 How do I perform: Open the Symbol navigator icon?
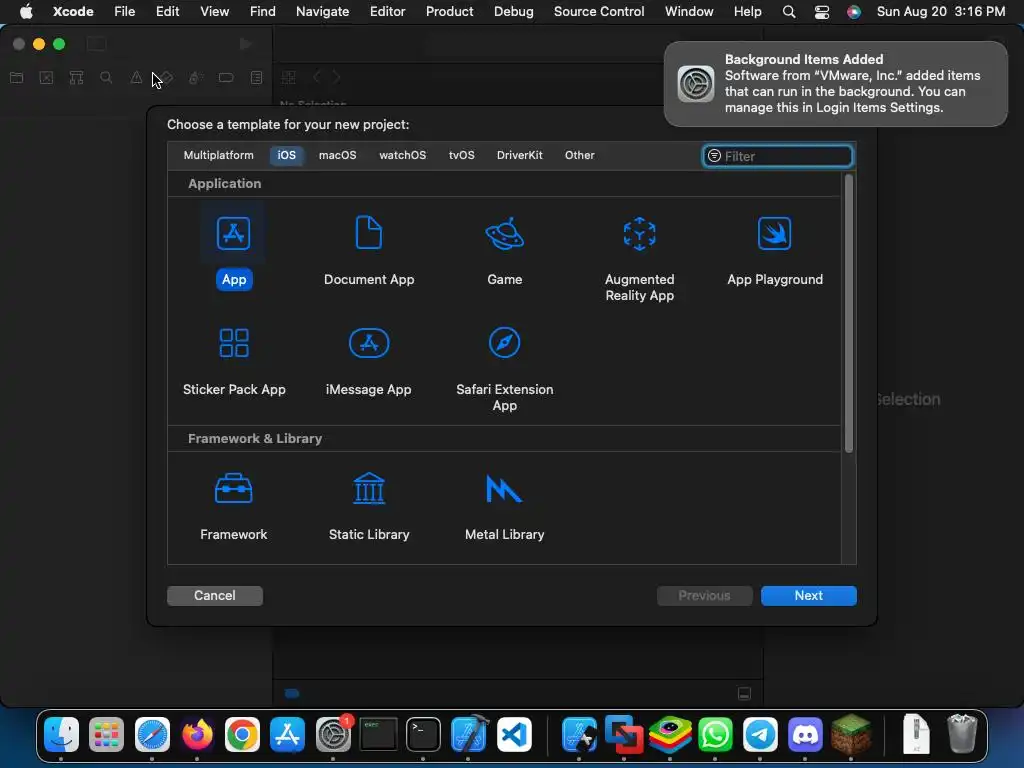tap(76, 78)
